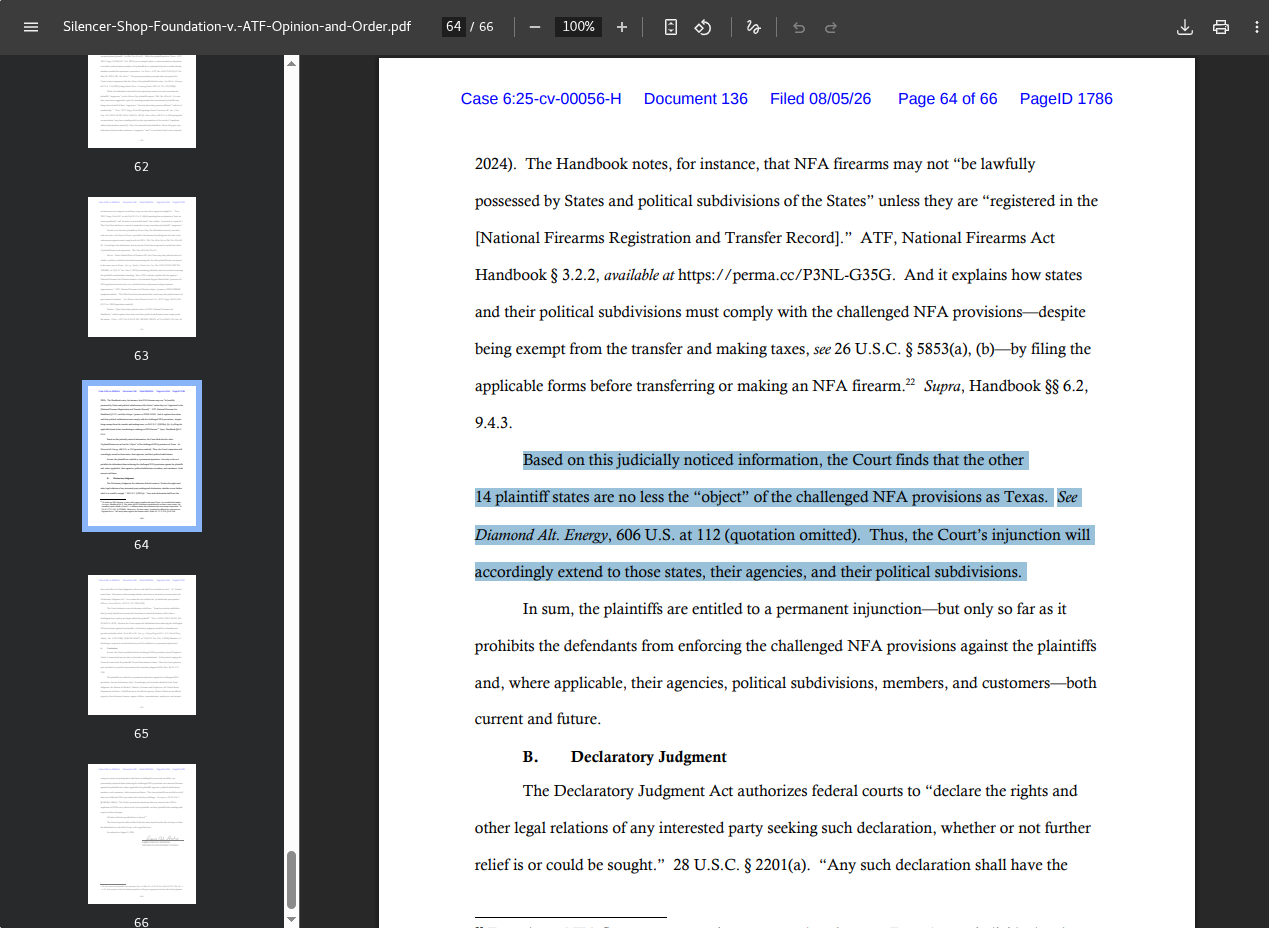Edit the current page number field
This screenshot has width=1269, height=928.
pos(454,27)
